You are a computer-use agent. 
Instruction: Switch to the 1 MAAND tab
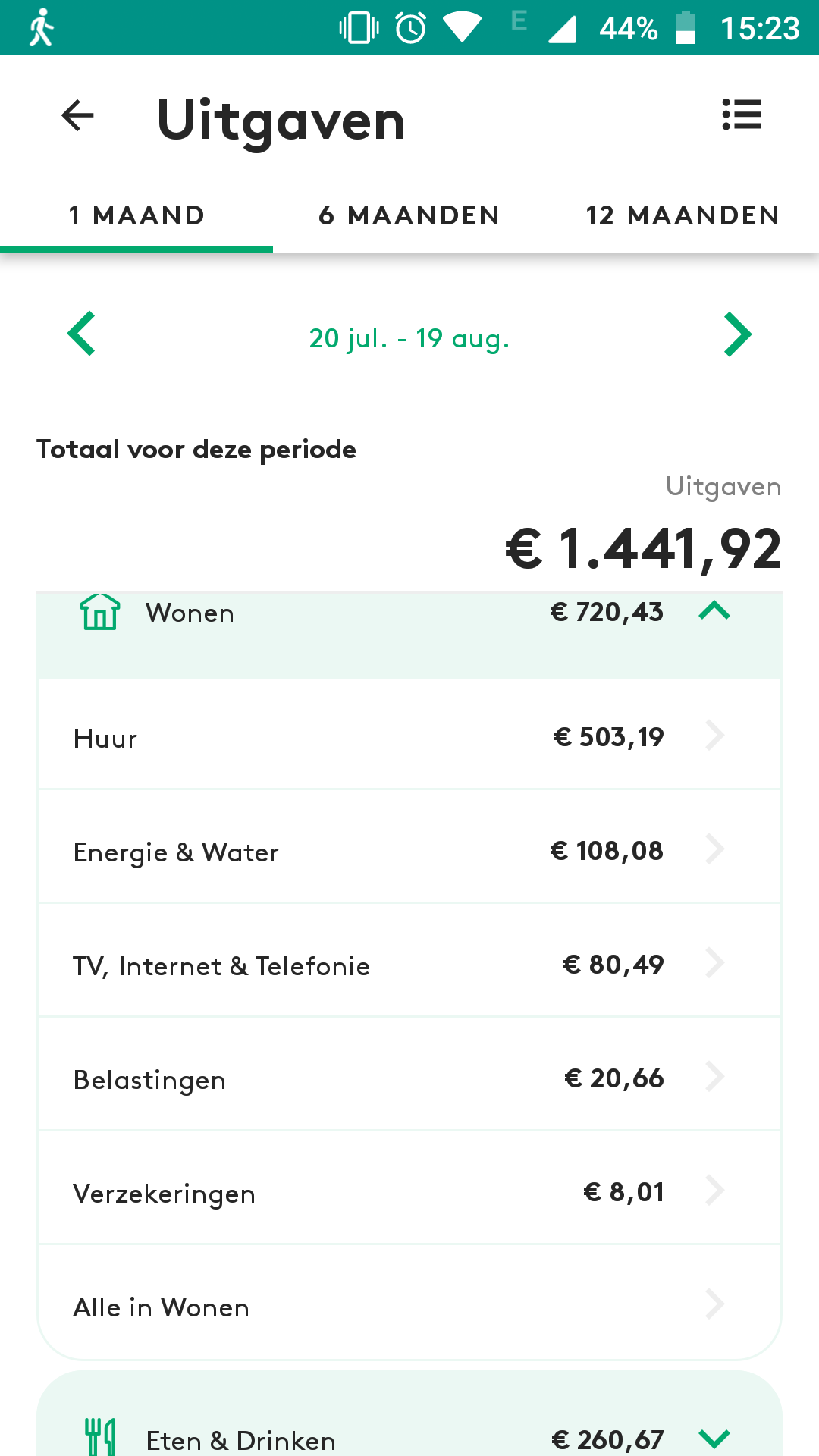pos(136,216)
